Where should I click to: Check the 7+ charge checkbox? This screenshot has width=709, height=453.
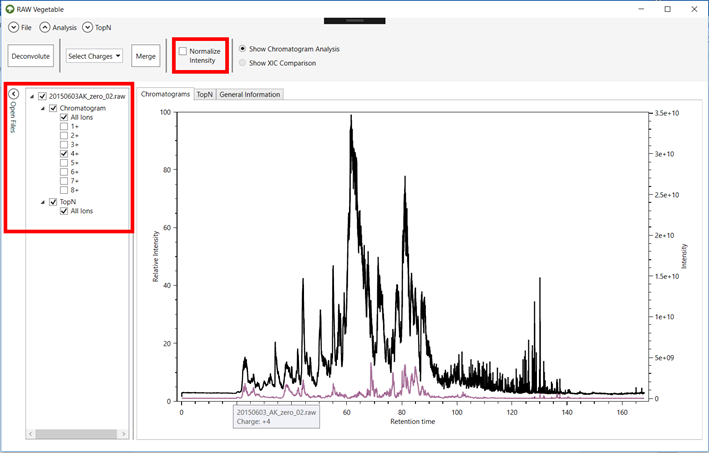(64, 181)
